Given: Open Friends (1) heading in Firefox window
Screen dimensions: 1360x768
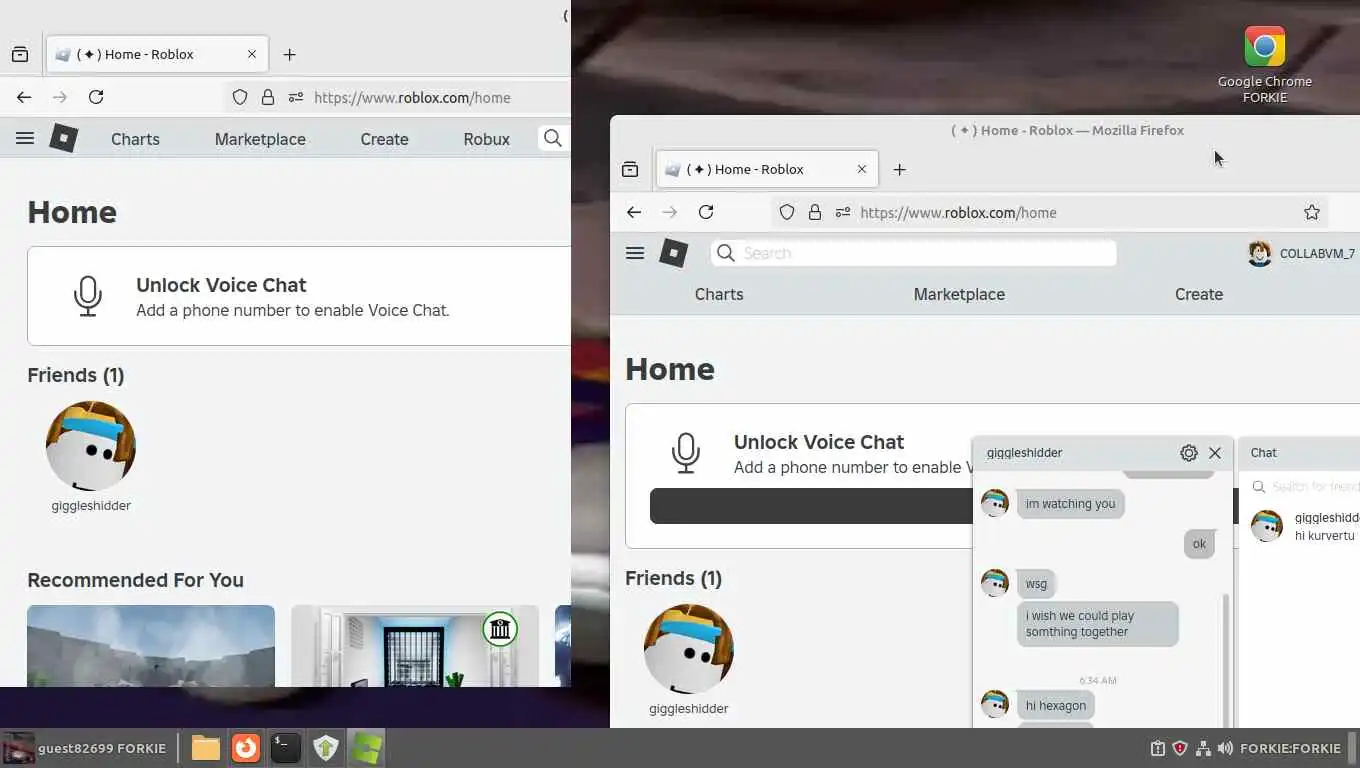Looking at the screenshot, I should coord(674,578).
